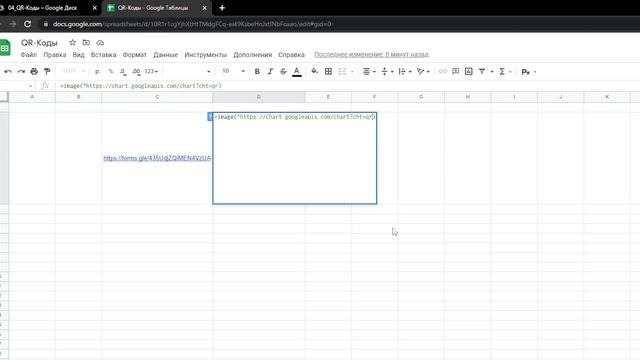The image size is (640, 360).
Task: Click the Undo arrow in toolbar
Action: click(x=8, y=71)
